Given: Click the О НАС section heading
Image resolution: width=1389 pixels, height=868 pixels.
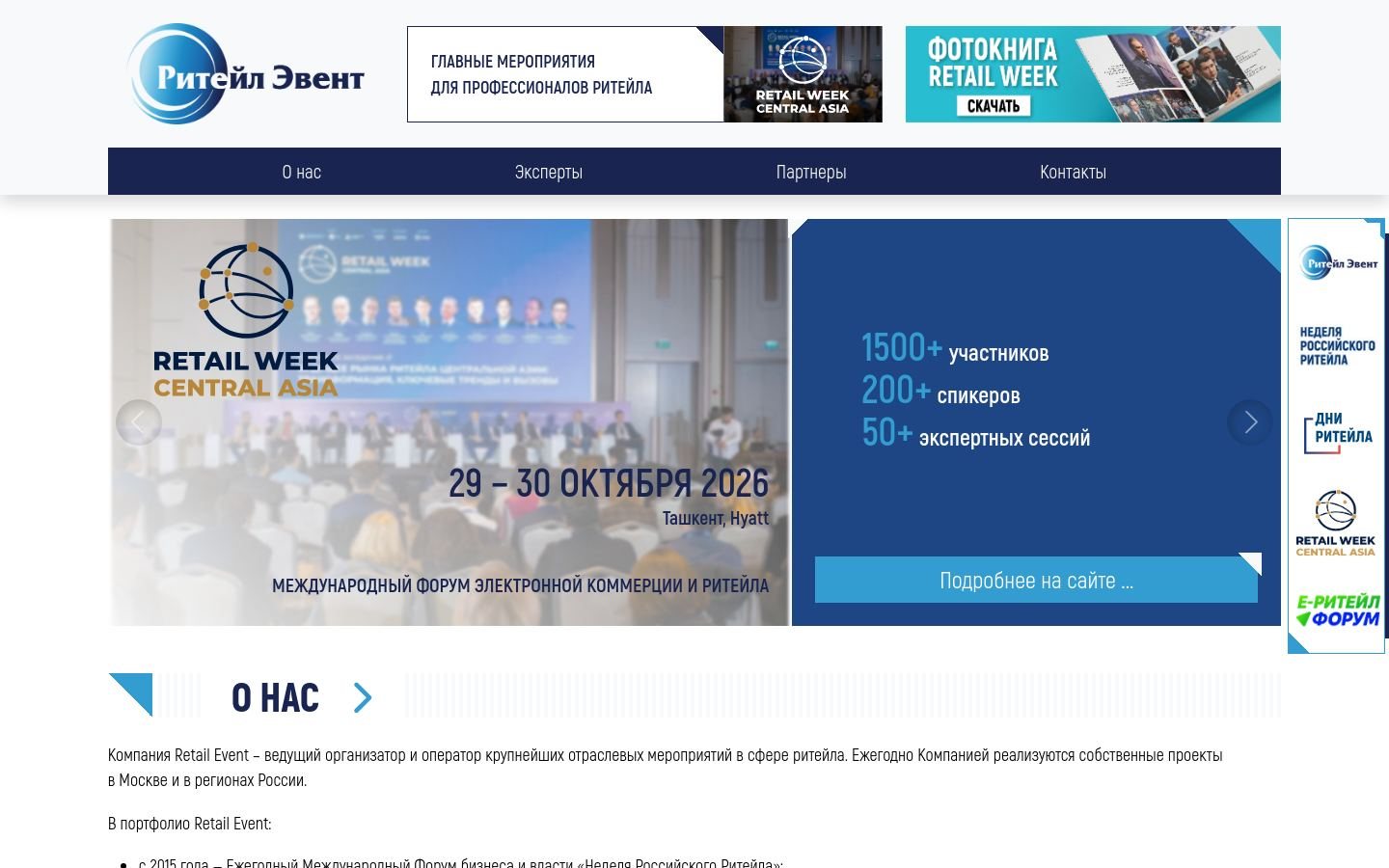Looking at the screenshot, I should pyautogui.click(x=275, y=697).
